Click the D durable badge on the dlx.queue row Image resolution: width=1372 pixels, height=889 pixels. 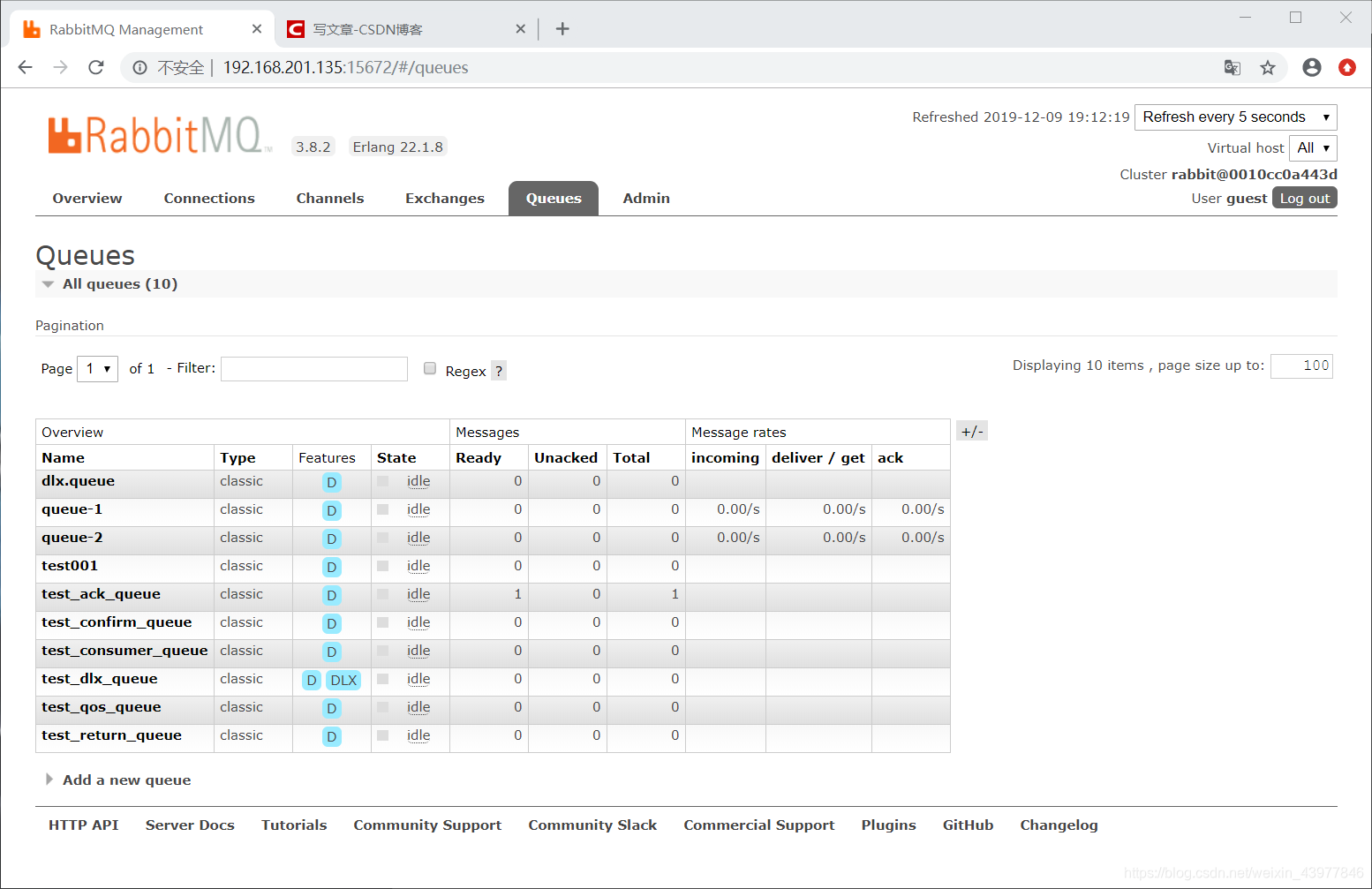coord(331,482)
